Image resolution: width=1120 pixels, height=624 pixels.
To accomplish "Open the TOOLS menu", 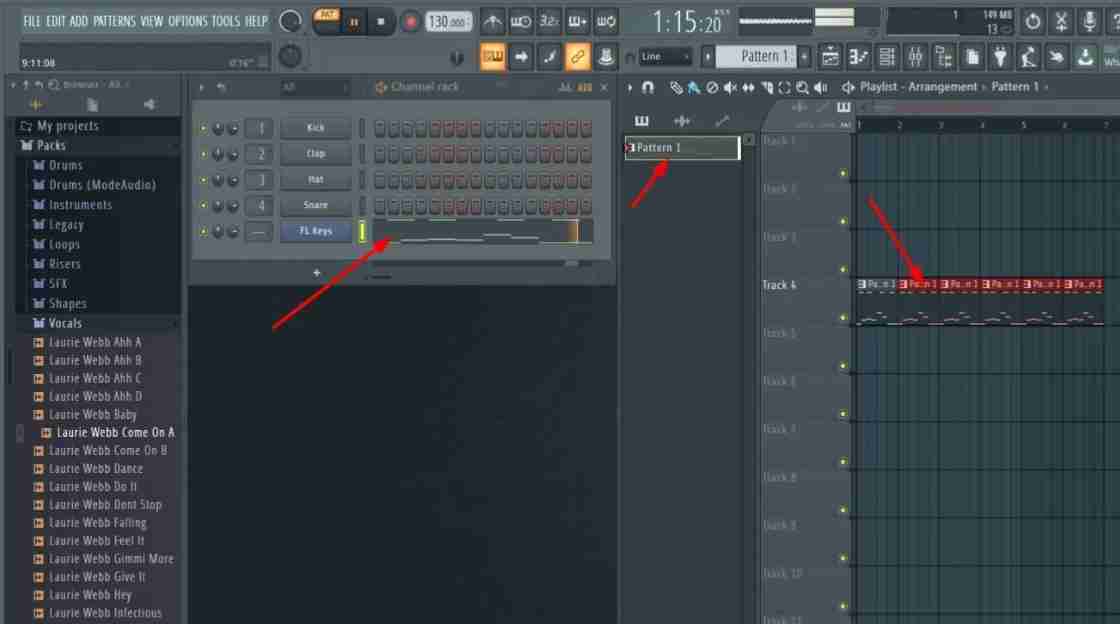I will 226,21.
